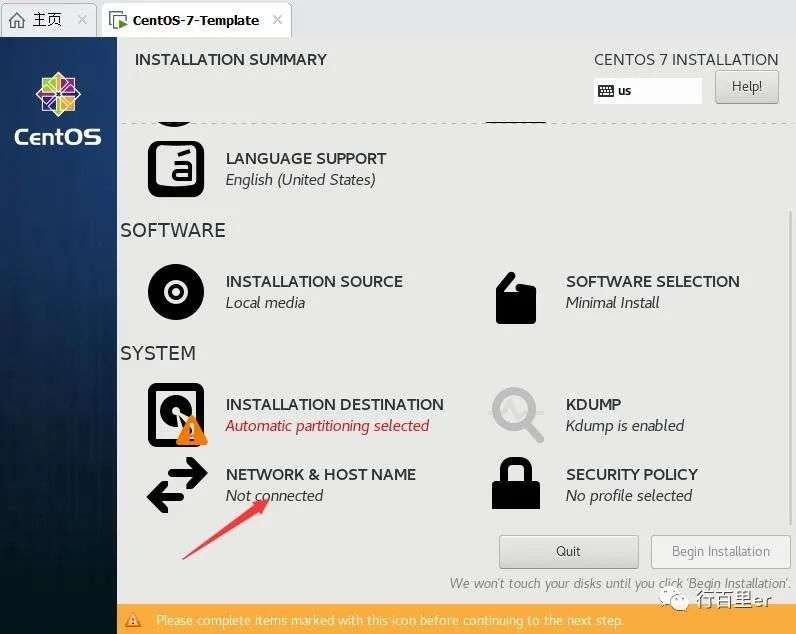
Task: Click the orange warning message text
Action: (390, 620)
